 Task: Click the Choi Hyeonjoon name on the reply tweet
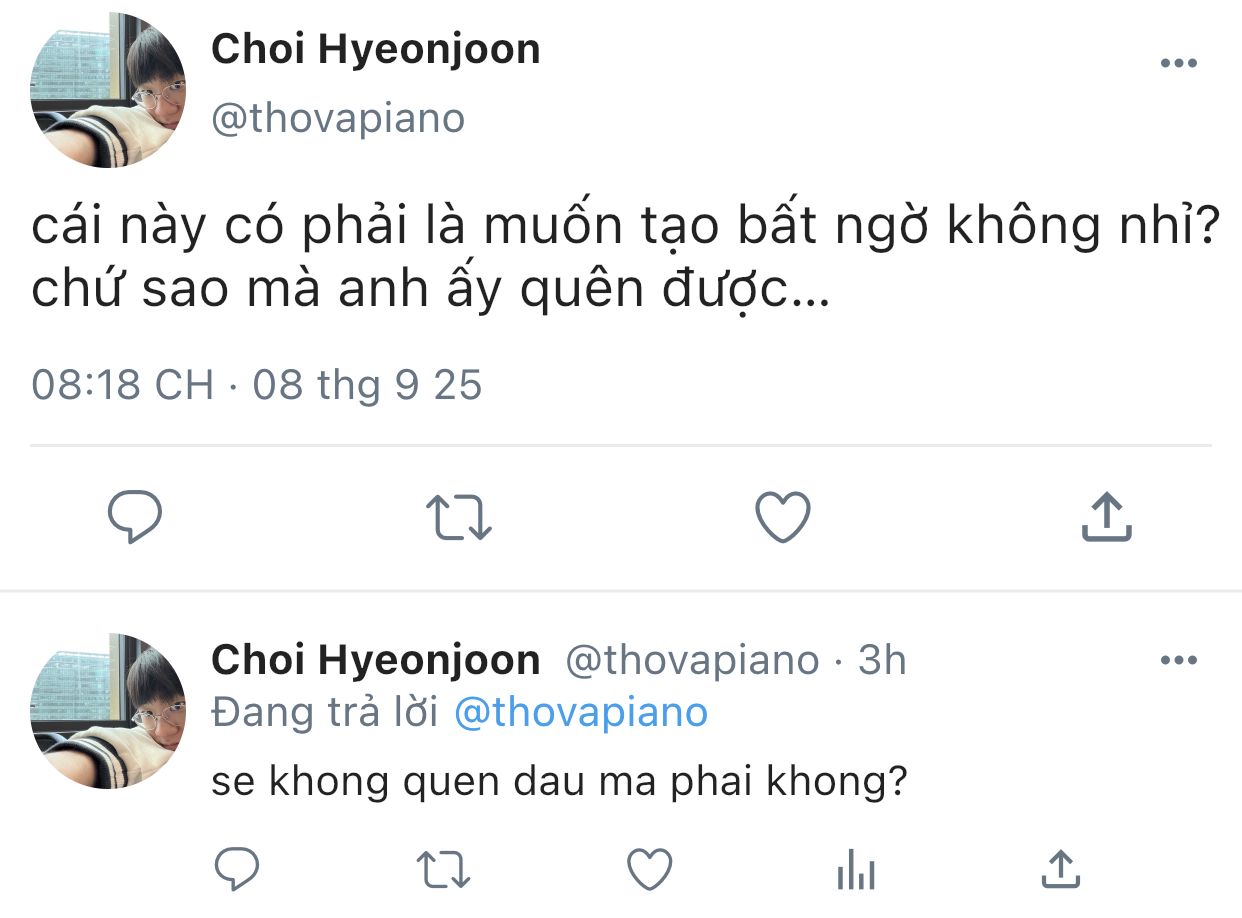[x=375, y=660]
